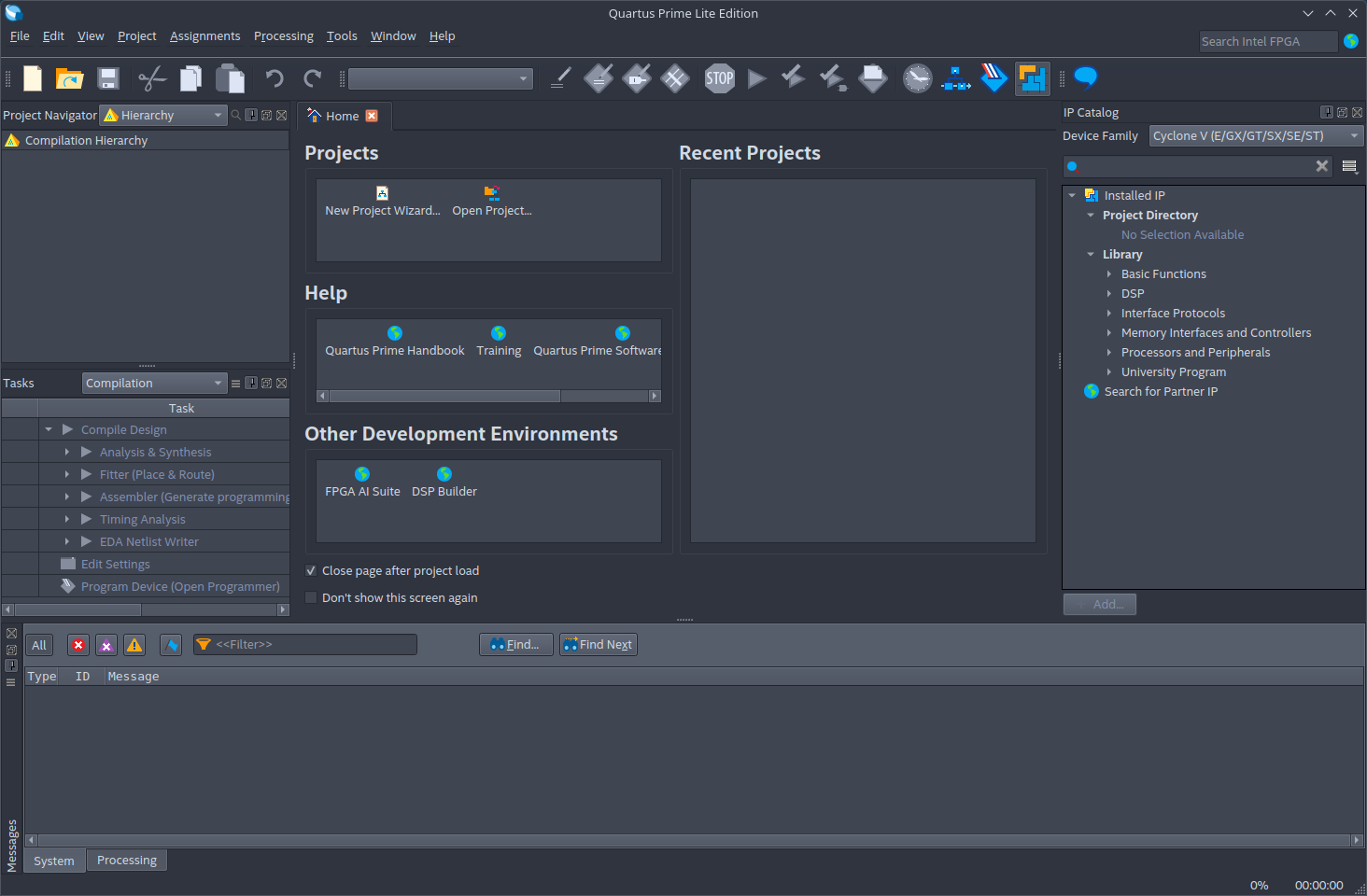Open the Programmer toolbar icon
Viewport: 1367px width, 896px height.
tap(994, 78)
